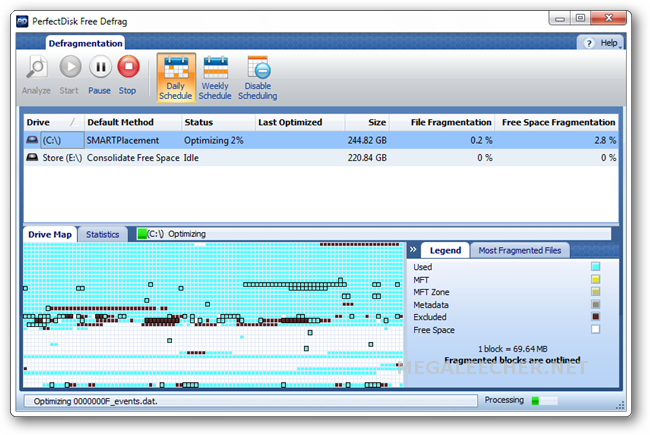
Task: Pause the optimization
Action: pyautogui.click(x=100, y=67)
